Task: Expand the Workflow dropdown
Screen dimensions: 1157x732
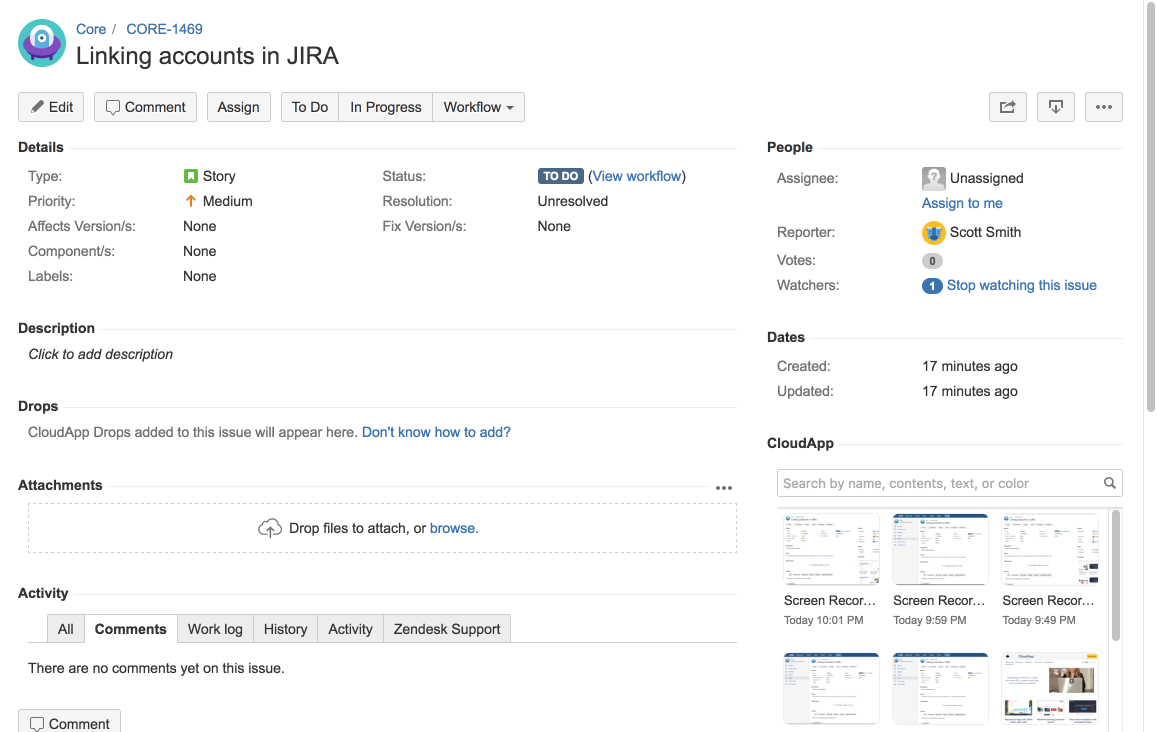Action: coord(479,107)
